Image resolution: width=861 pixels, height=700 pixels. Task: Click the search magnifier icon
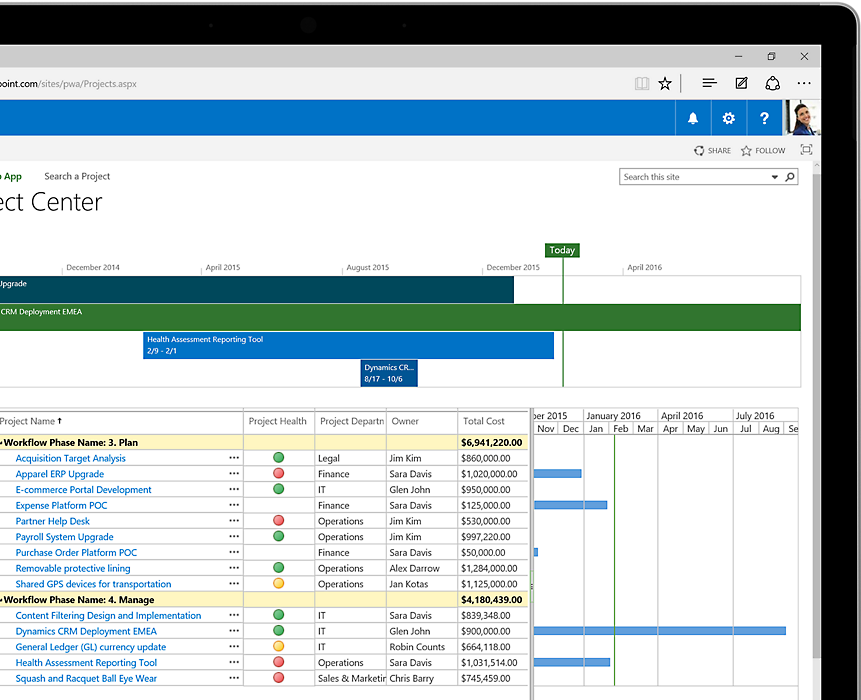790,177
